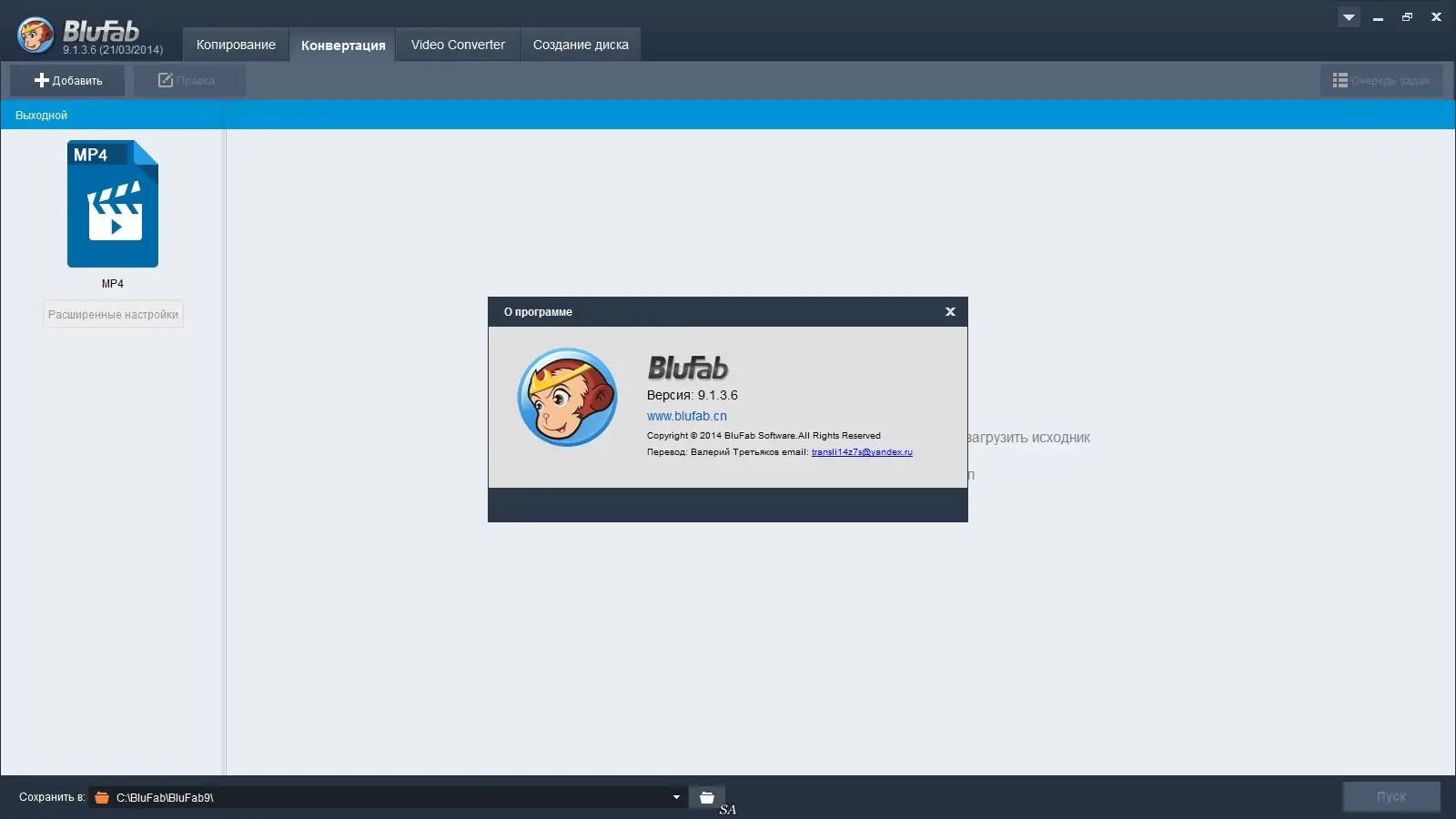The width and height of the screenshot is (1456, 819).
Task: Open the www.blufab.cn link
Action: [x=687, y=416]
